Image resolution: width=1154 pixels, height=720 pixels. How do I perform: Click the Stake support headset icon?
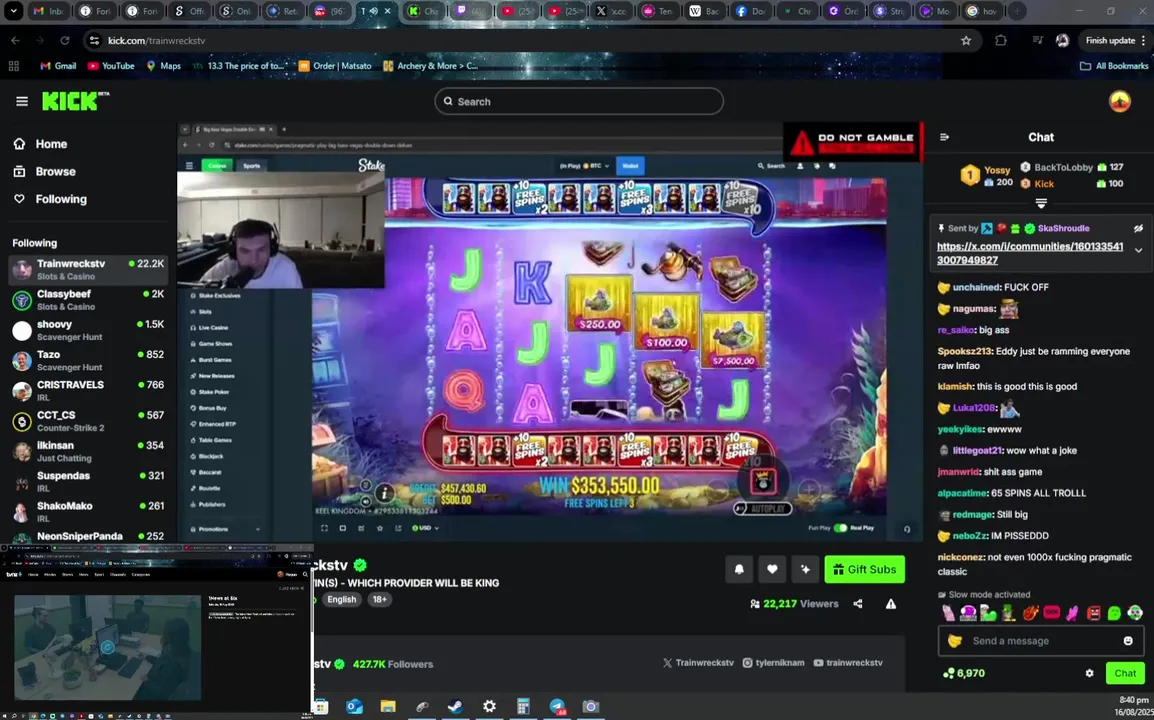coord(907,529)
